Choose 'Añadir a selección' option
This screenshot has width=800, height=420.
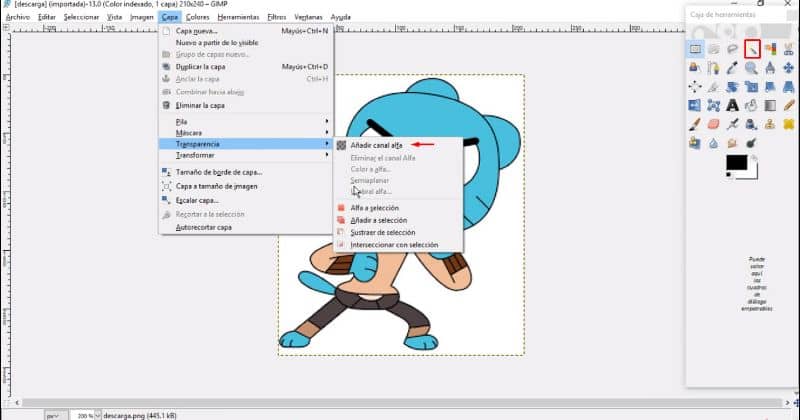(379, 220)
